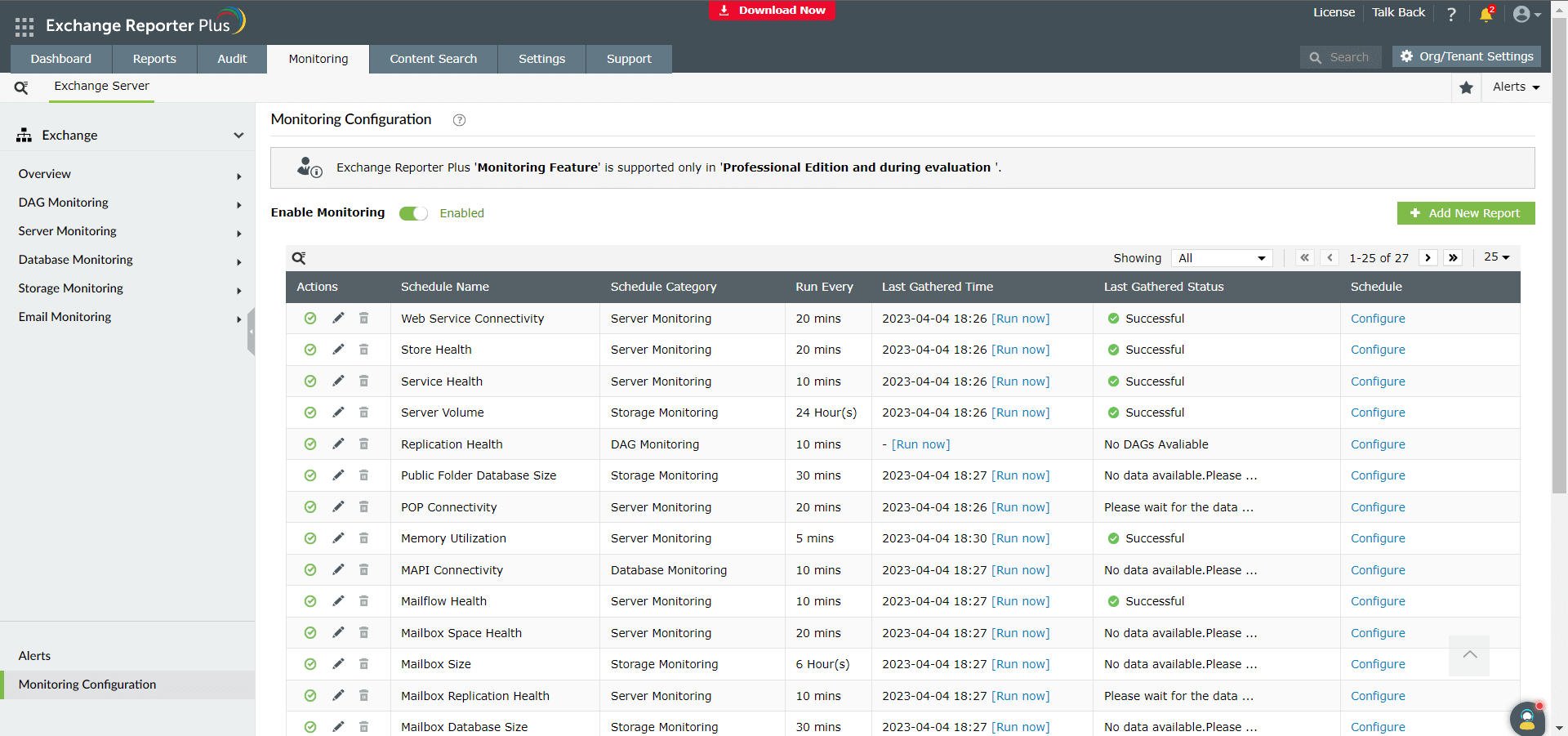Open the apps grid icon next to Exchange Reporter Plus logo
This screenshot has height=736, width=1568.
click(24, 25)
